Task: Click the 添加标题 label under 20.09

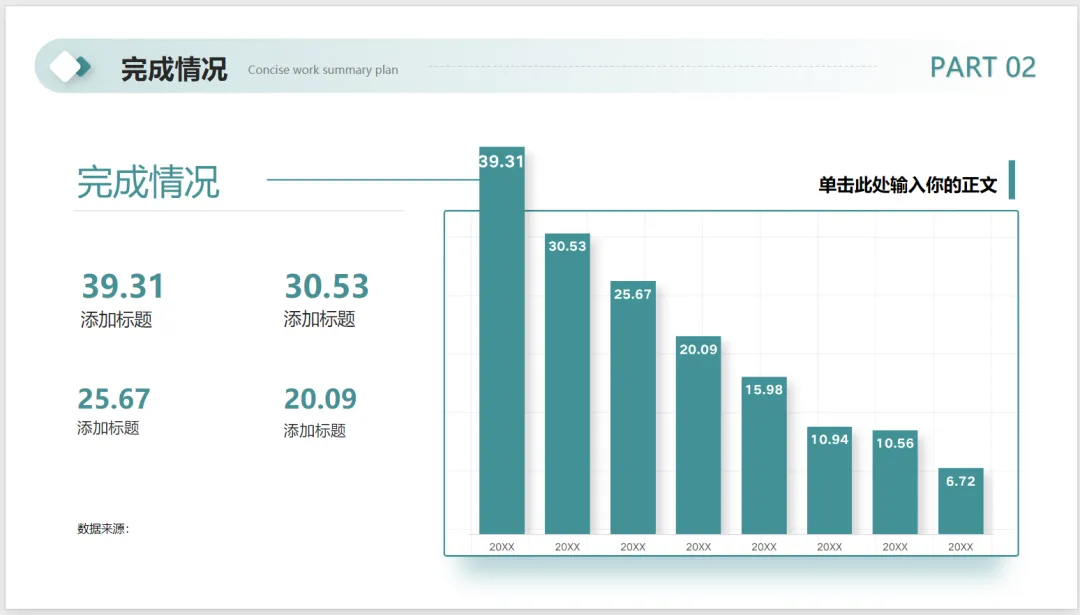Action: 315,430
